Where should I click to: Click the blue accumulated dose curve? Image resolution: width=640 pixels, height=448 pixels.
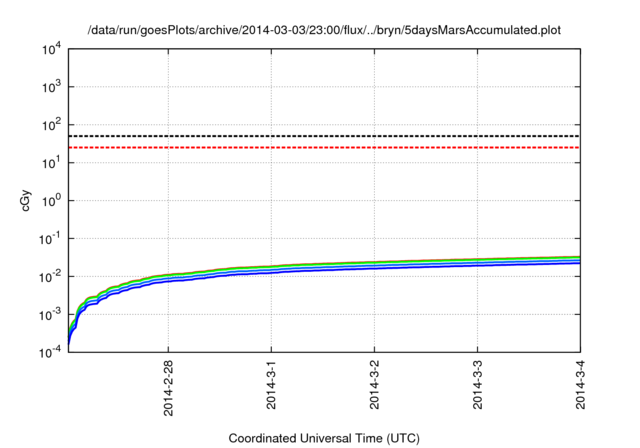[x=324, y=270]
